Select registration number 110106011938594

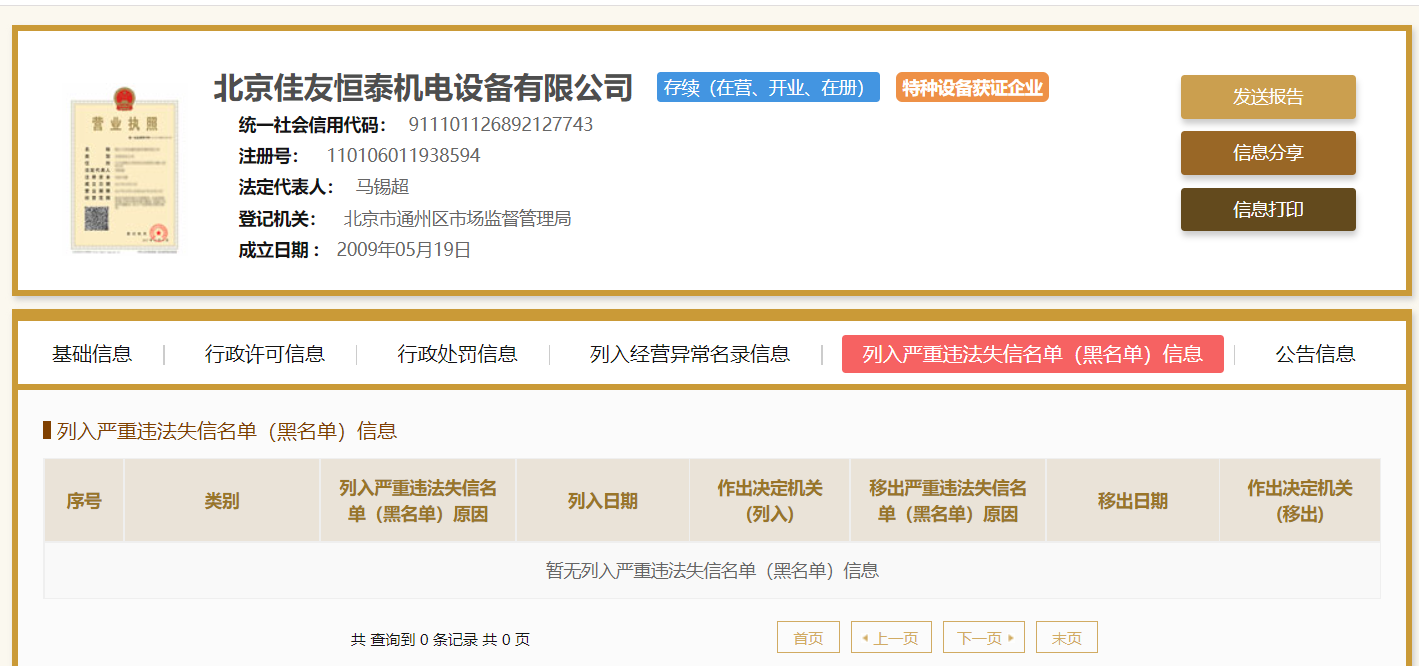[403, 156]
